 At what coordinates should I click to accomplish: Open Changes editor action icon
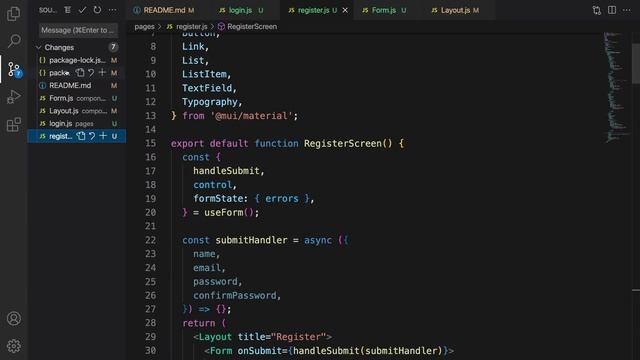(x=597, y=10)
